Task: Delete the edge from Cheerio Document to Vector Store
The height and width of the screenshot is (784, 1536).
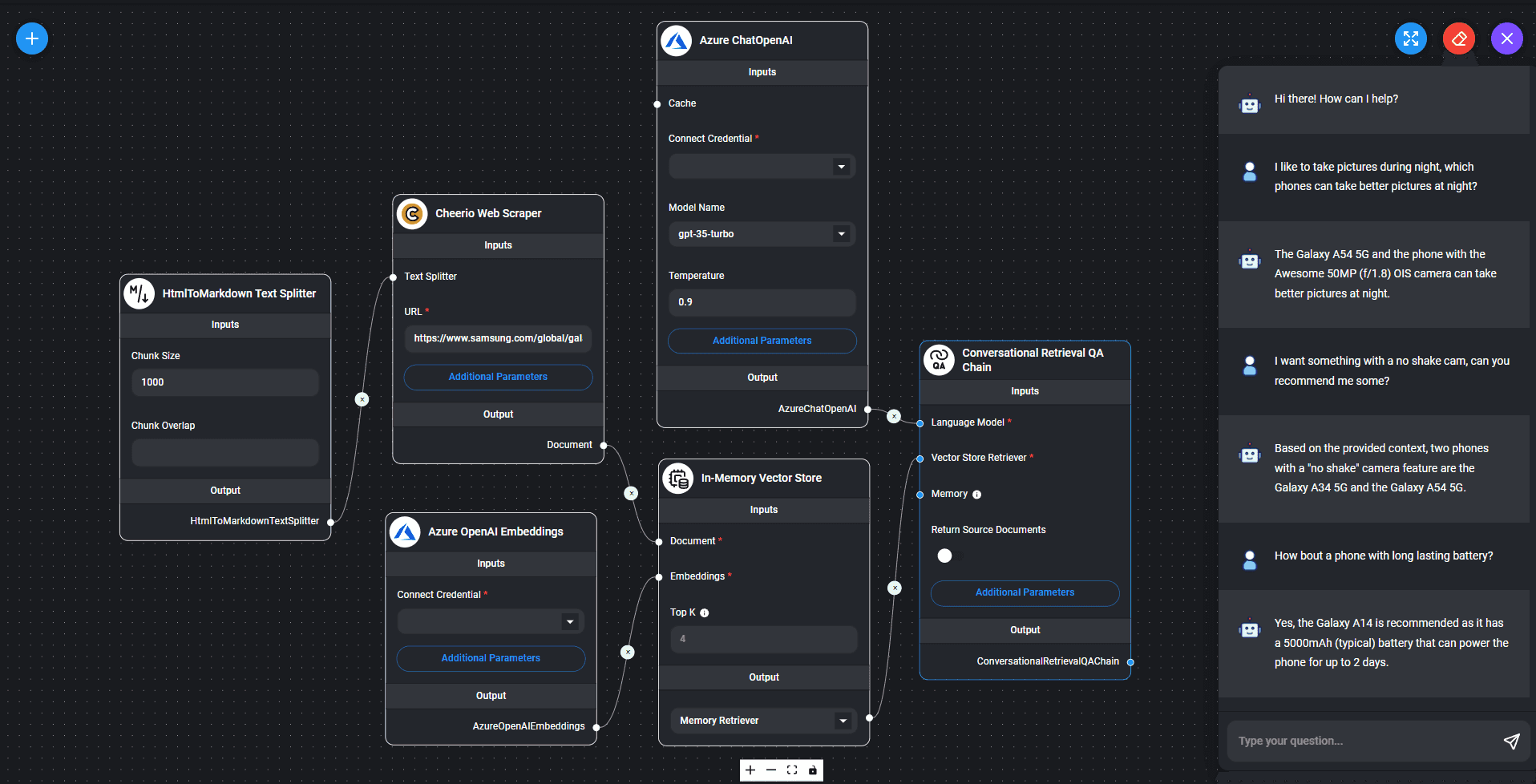Action: pos(632,493)
